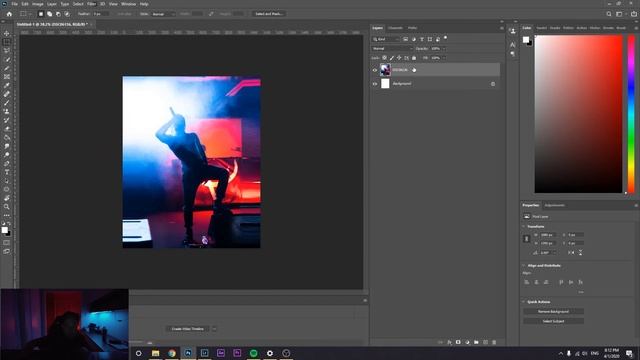Screen dimensions: 640x360
Task: Toggle filter for pixel layers
Action: pos(405,39)
